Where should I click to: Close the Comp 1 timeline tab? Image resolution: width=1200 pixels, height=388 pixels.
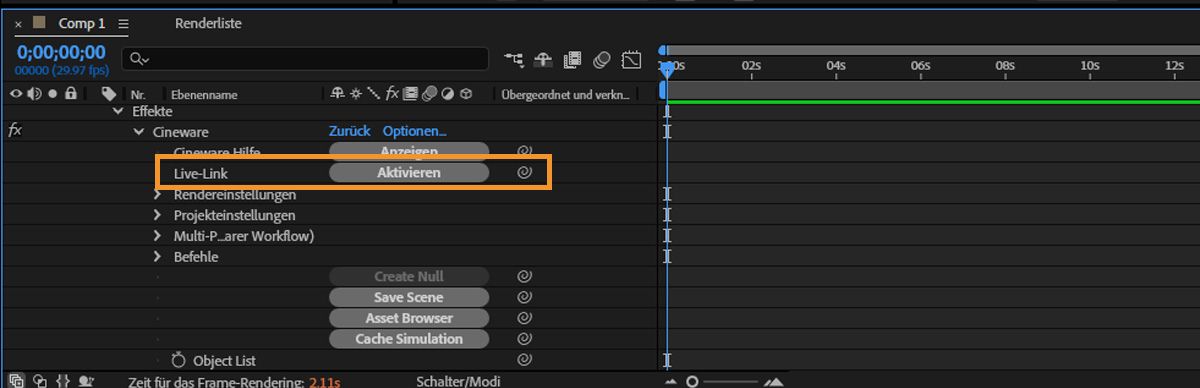coord(18,24)
